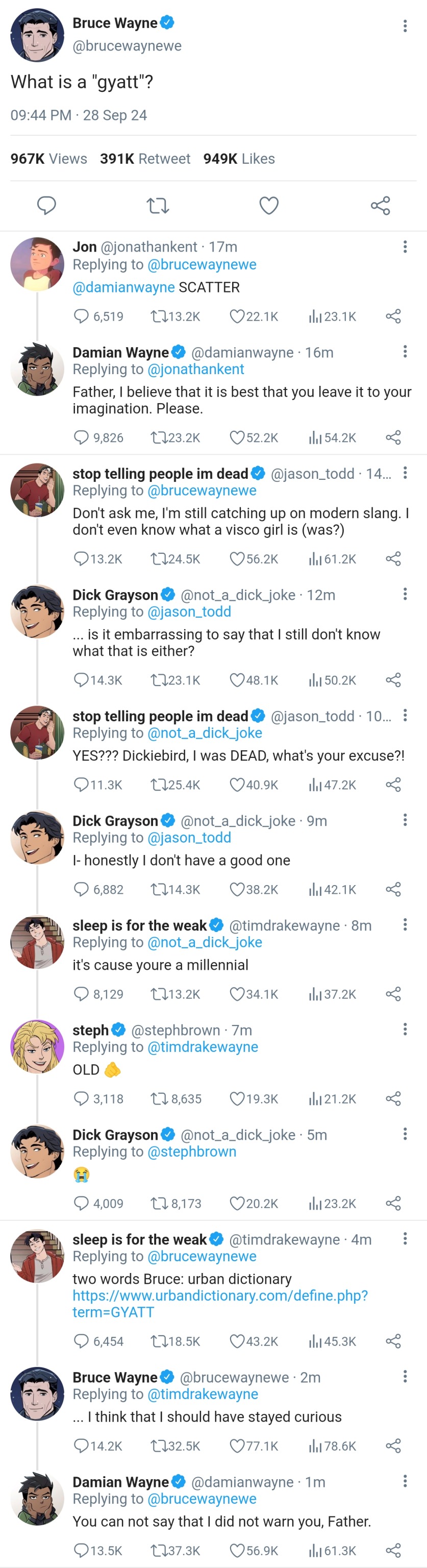The image size is (427, 1568).
Task: Click the reply icon under Bruce's main tweet
Action: [x=46, y=206]
